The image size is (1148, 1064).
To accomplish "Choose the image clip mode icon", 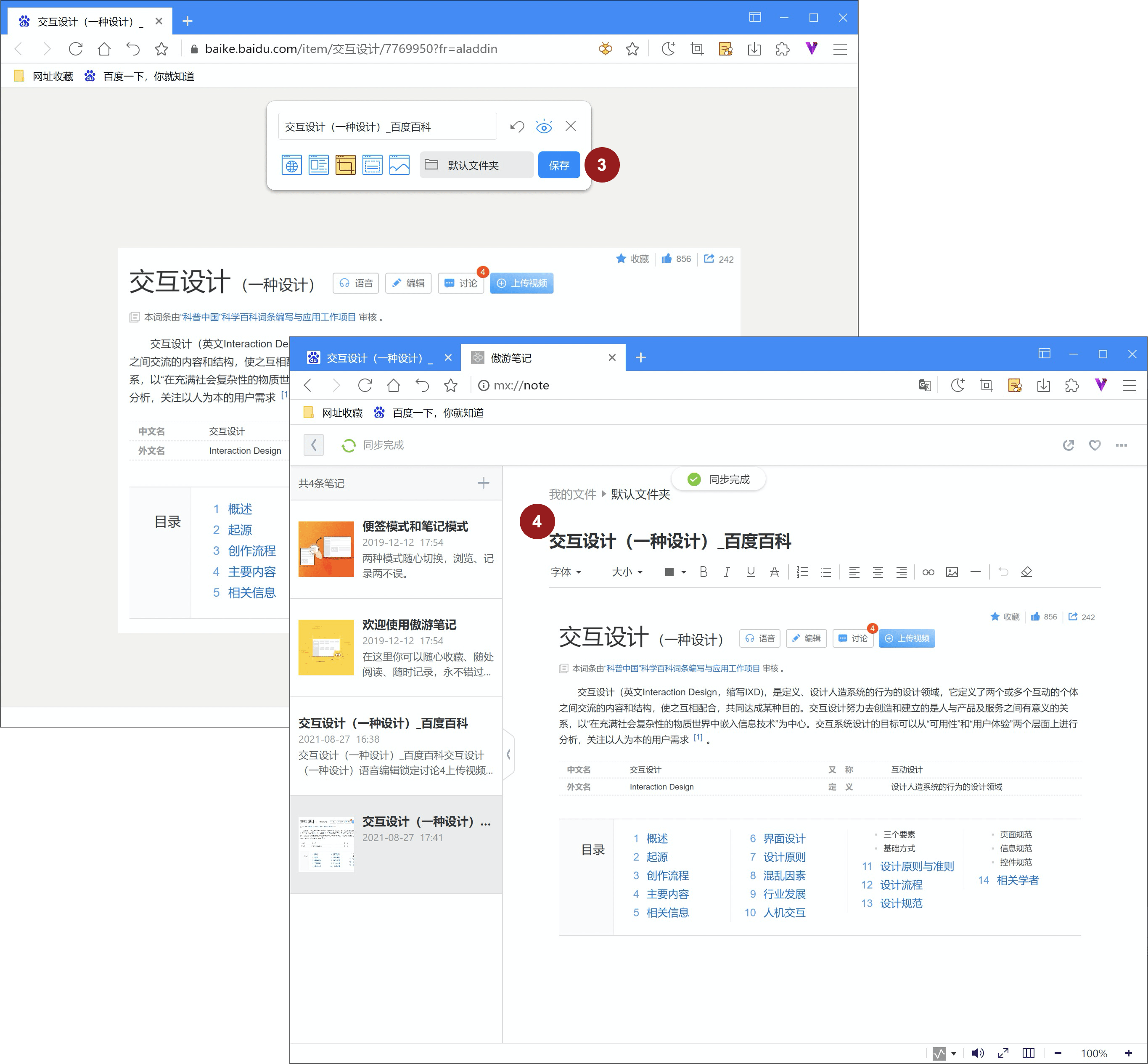I will (x=399, y=165).
